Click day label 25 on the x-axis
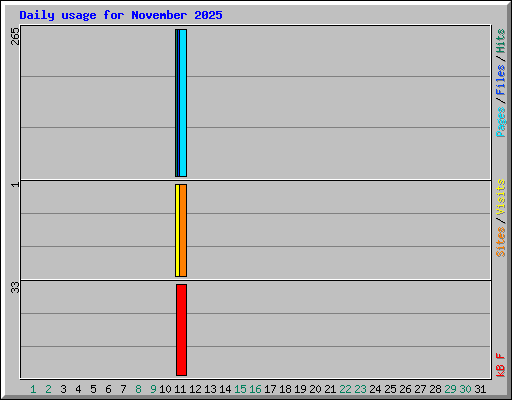The image size is (512, 400). (x=390, y=389)
